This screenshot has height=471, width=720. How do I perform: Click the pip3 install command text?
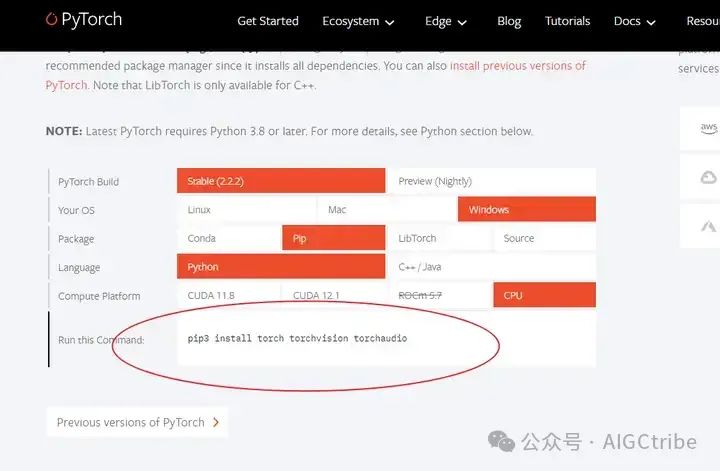[297, 339]
